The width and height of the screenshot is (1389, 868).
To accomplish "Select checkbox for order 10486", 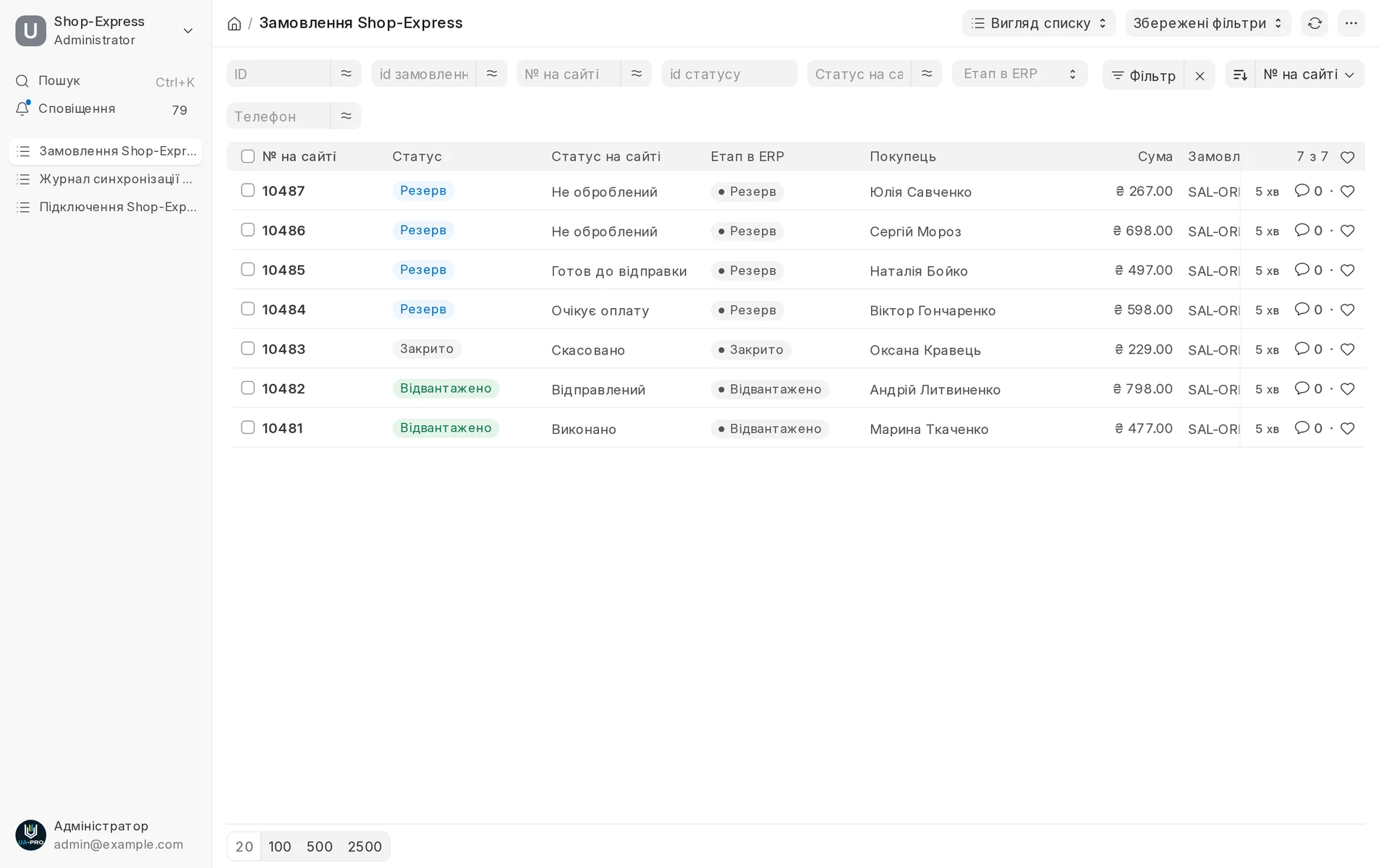I will click(247, 230).
